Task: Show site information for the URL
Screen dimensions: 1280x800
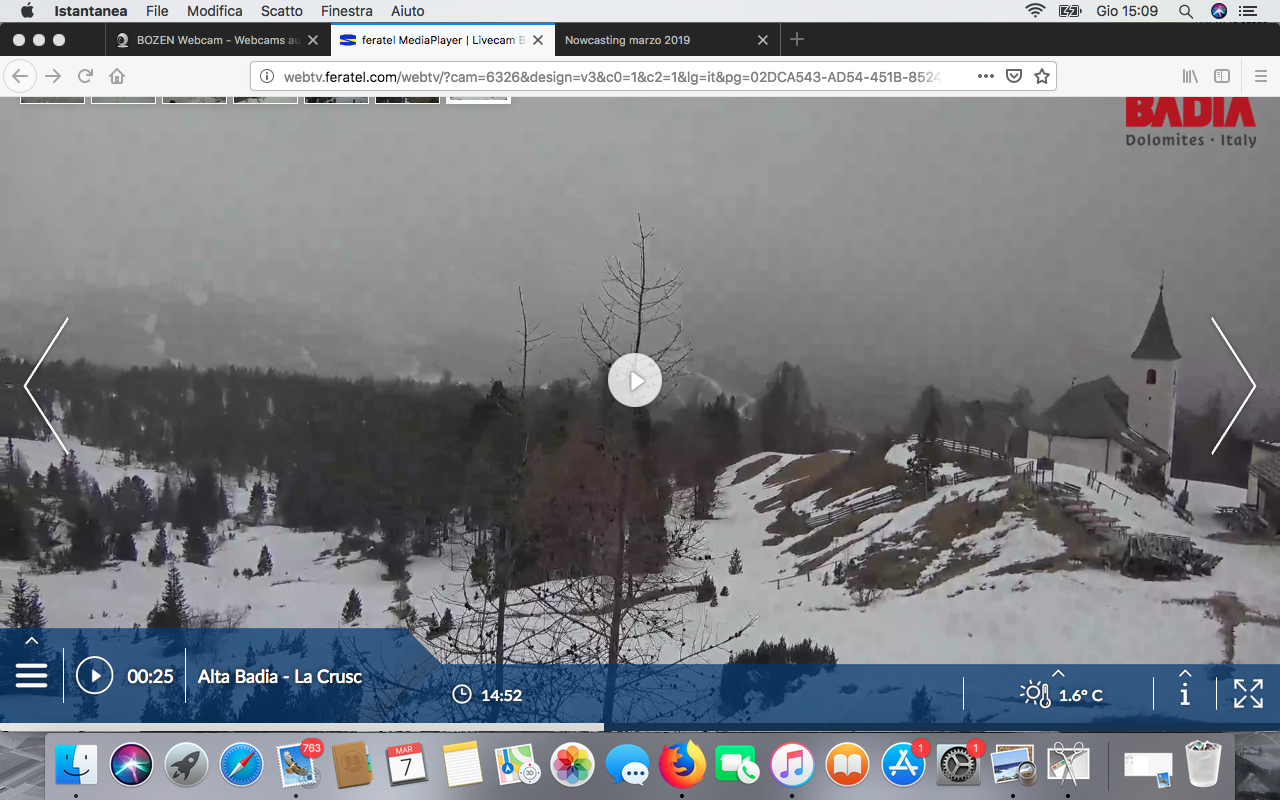Action: [266, 76]
